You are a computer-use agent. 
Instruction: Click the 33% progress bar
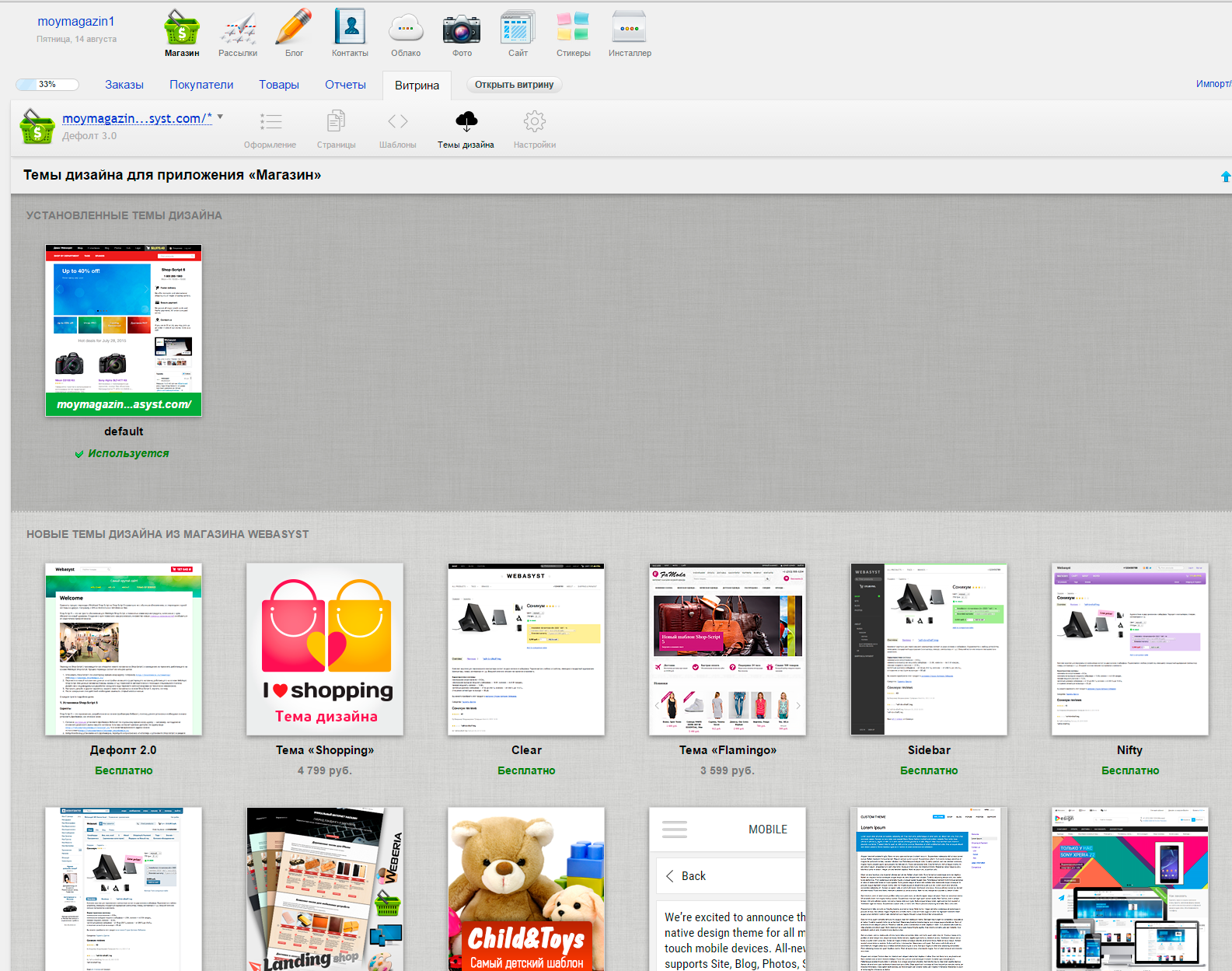tap(47, 85)
